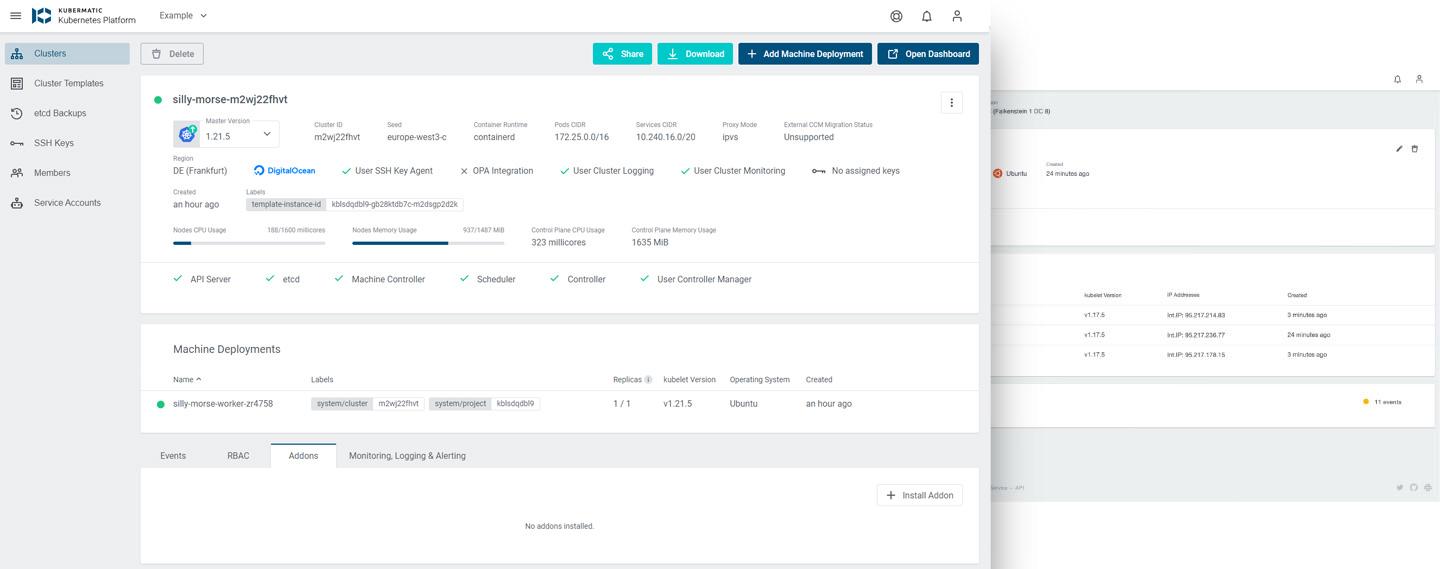The height and width of the screenshot is (569, 1440).
Task: Click the Download button
Action: click(695, 54)
